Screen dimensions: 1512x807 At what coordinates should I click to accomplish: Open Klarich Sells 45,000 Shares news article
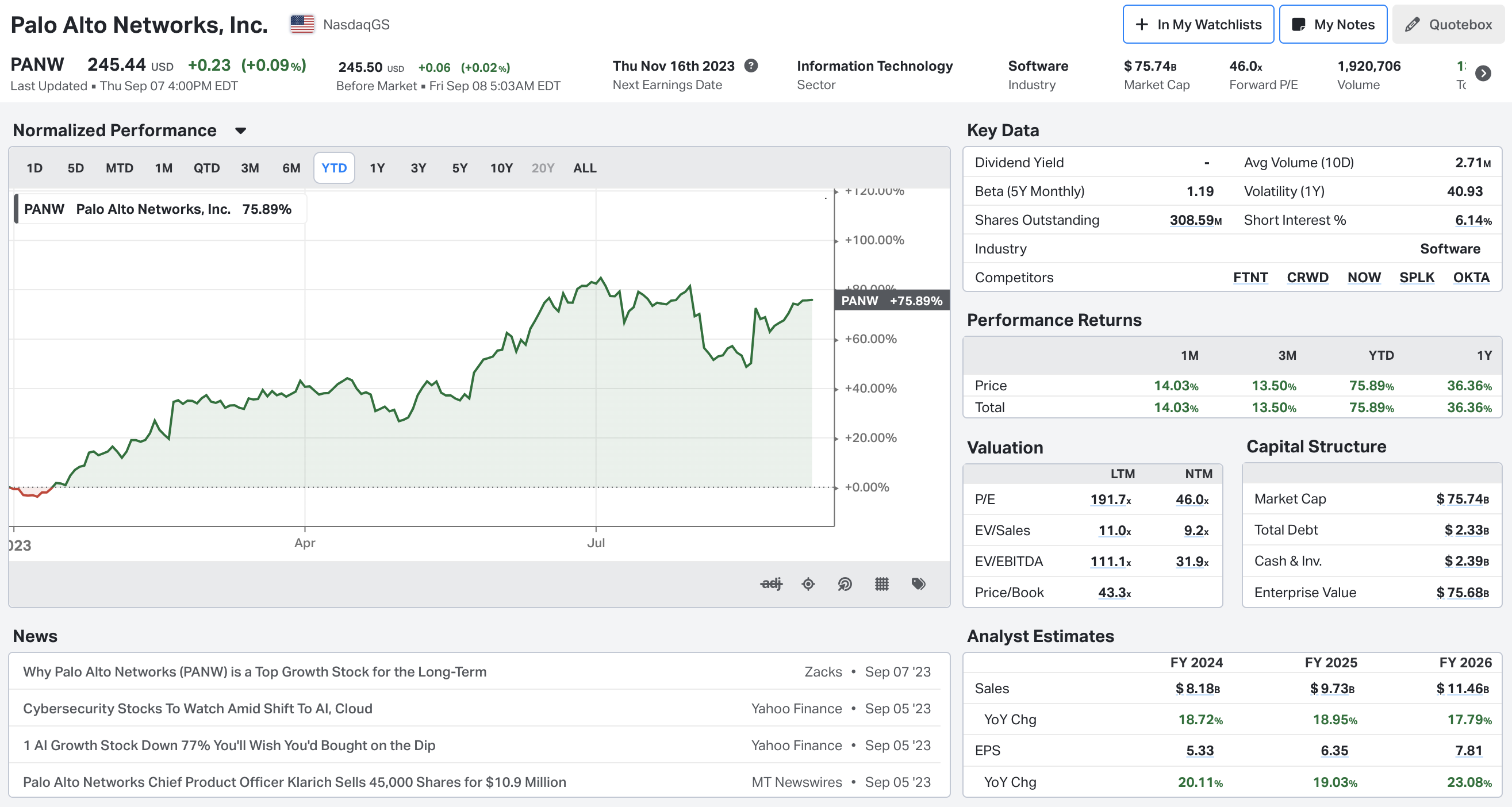tap(295, 782)
